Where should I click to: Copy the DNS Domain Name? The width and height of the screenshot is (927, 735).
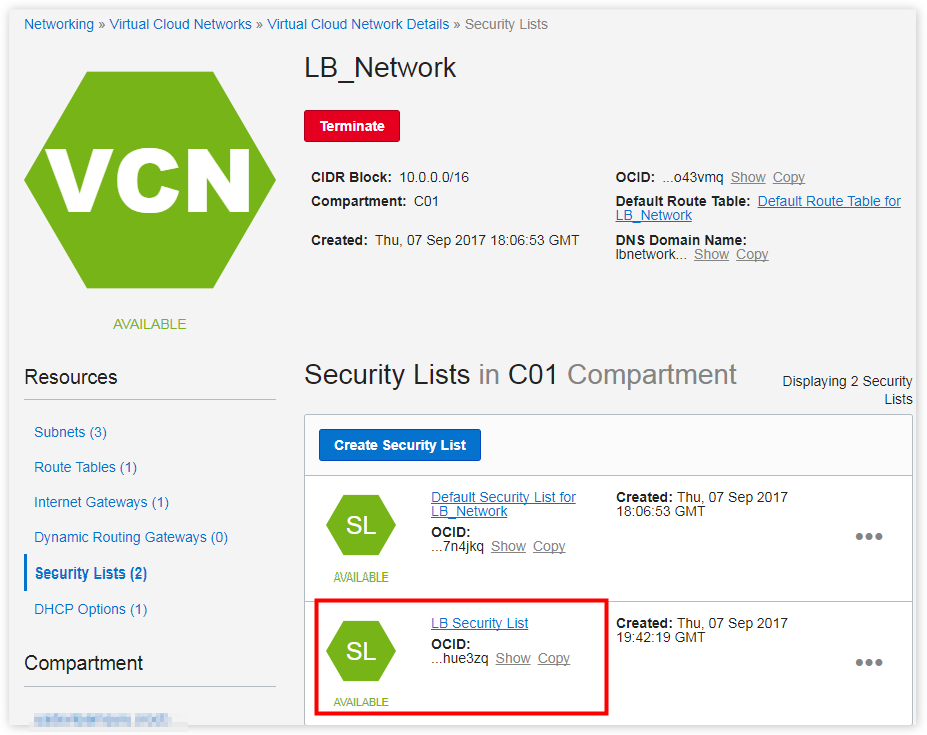pos(752,254)
